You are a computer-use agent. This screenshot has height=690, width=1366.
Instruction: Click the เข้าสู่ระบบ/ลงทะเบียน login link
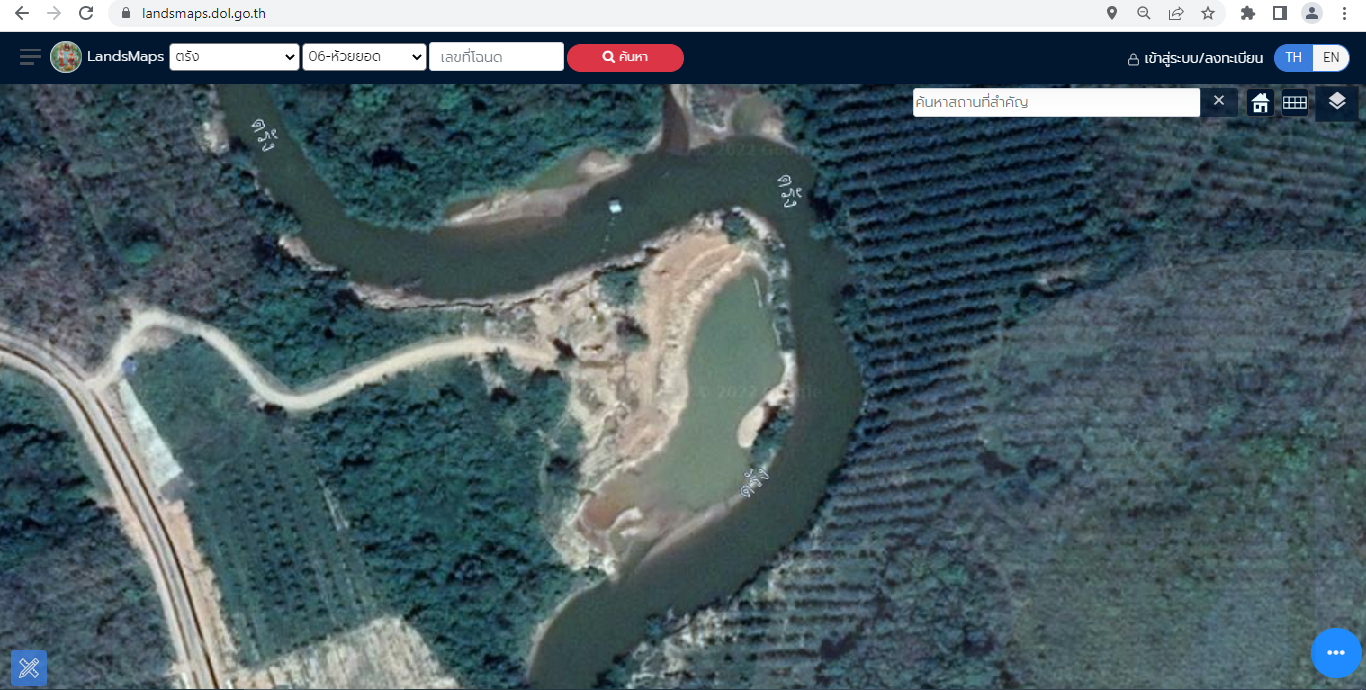pos(1195,58)
